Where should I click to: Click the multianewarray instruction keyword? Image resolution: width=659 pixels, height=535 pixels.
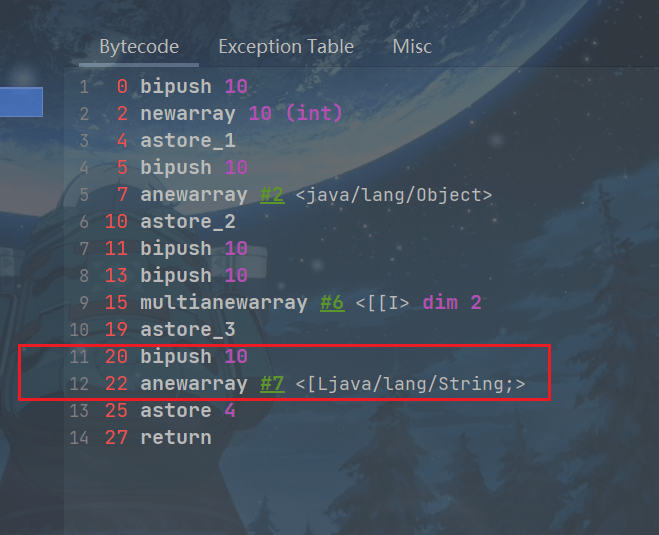click(x=223, y=303)
